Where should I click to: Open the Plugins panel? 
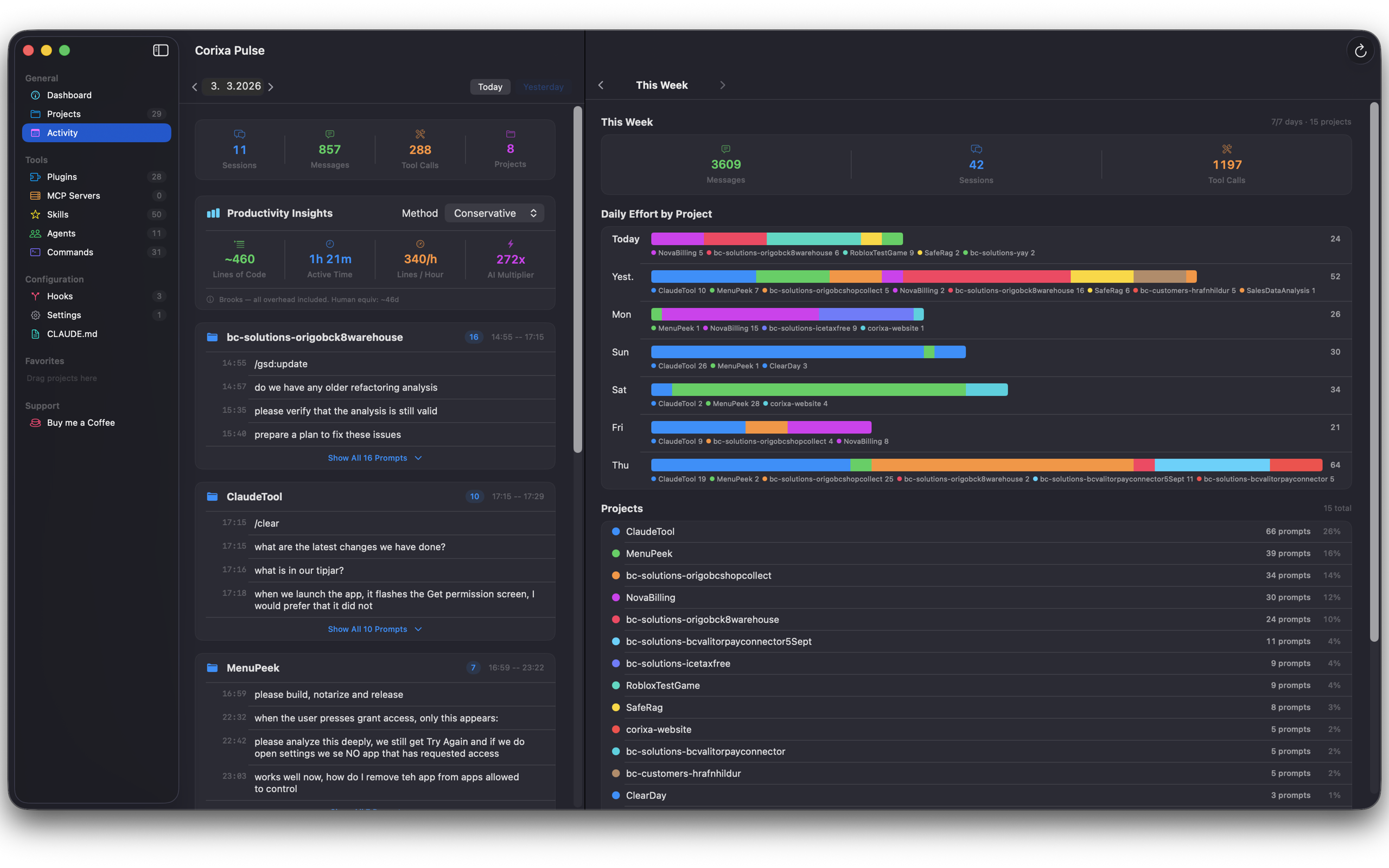coord(61,177)
